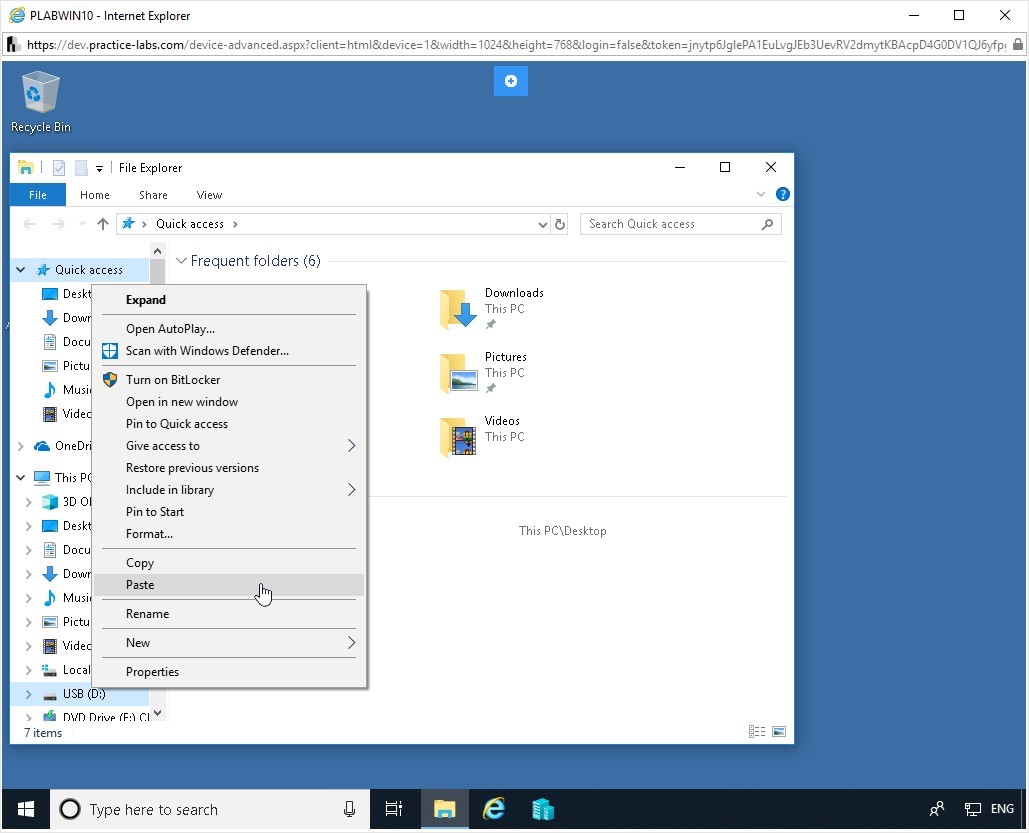Refresh the Quick access location
Viewport: 1029px width, 833px height.
[560, 224]
